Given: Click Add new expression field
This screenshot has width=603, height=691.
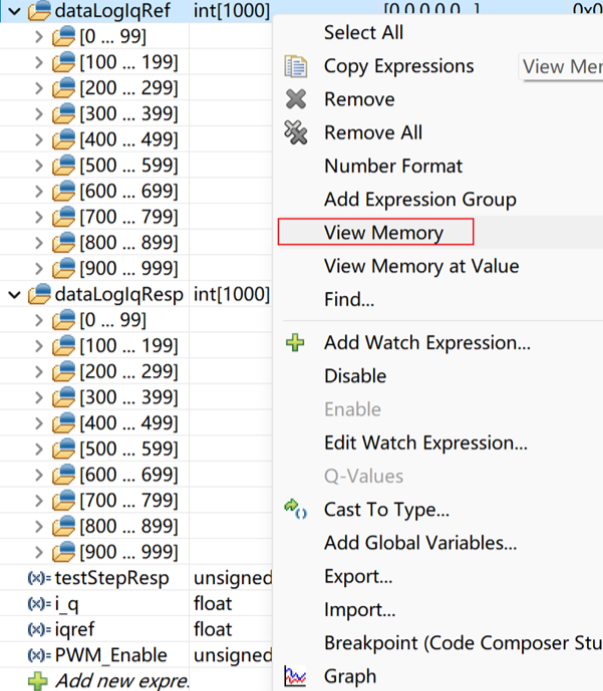Looking at the screenshot, I should pos(120,681).
